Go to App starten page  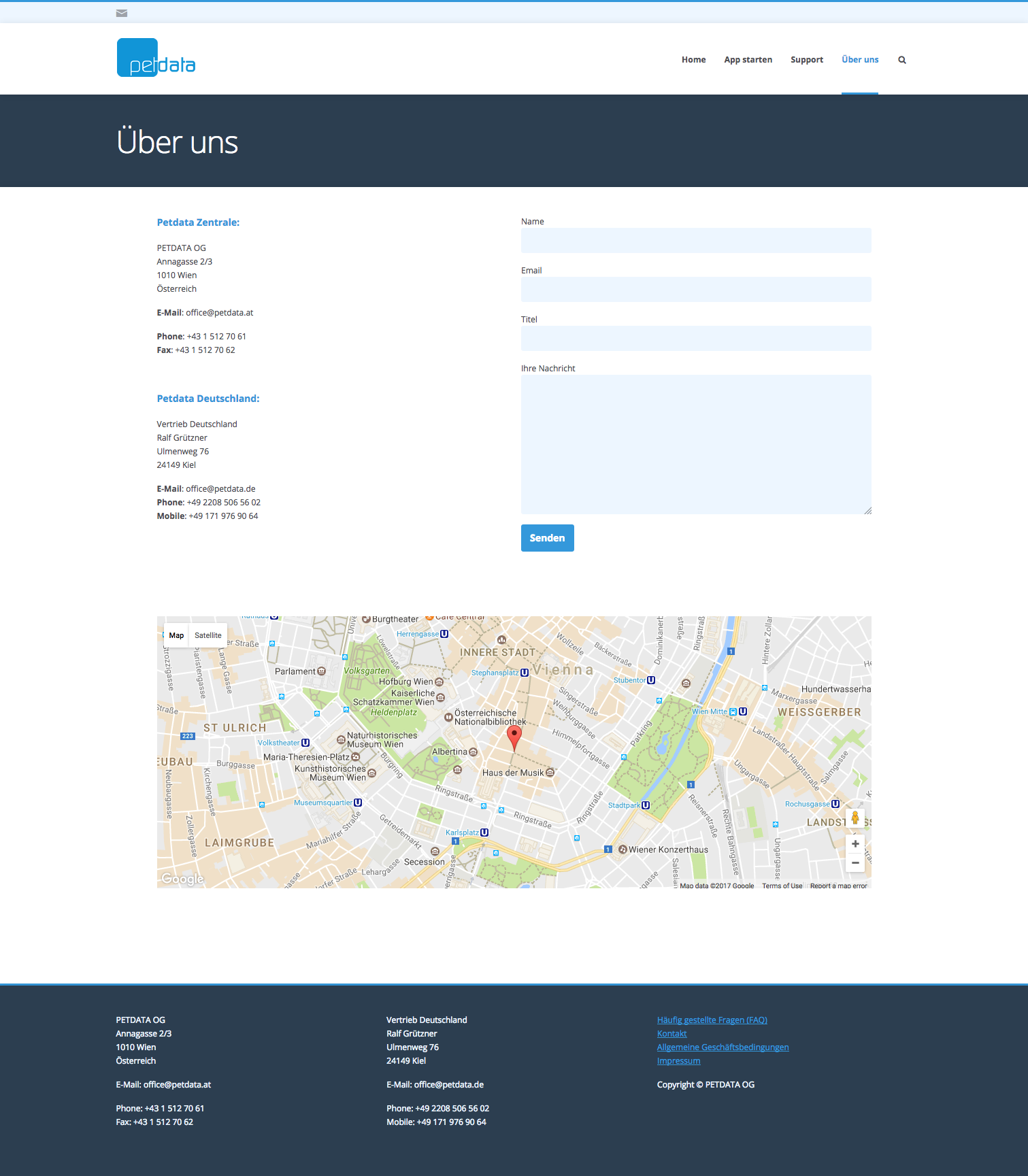(748, 60)
